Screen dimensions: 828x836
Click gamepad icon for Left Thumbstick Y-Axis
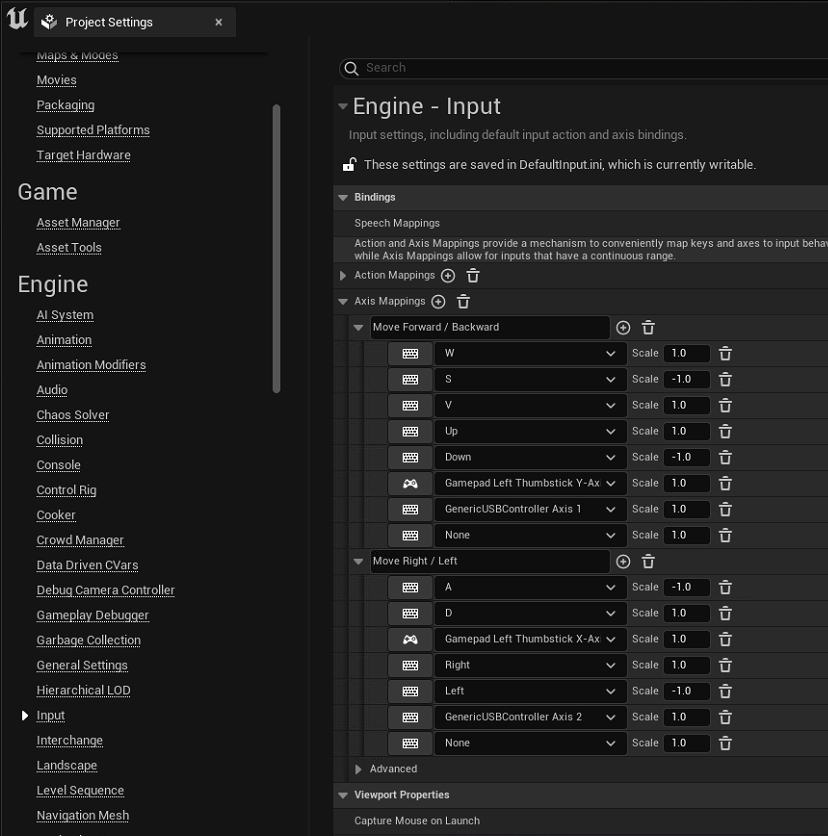point(410,484)
